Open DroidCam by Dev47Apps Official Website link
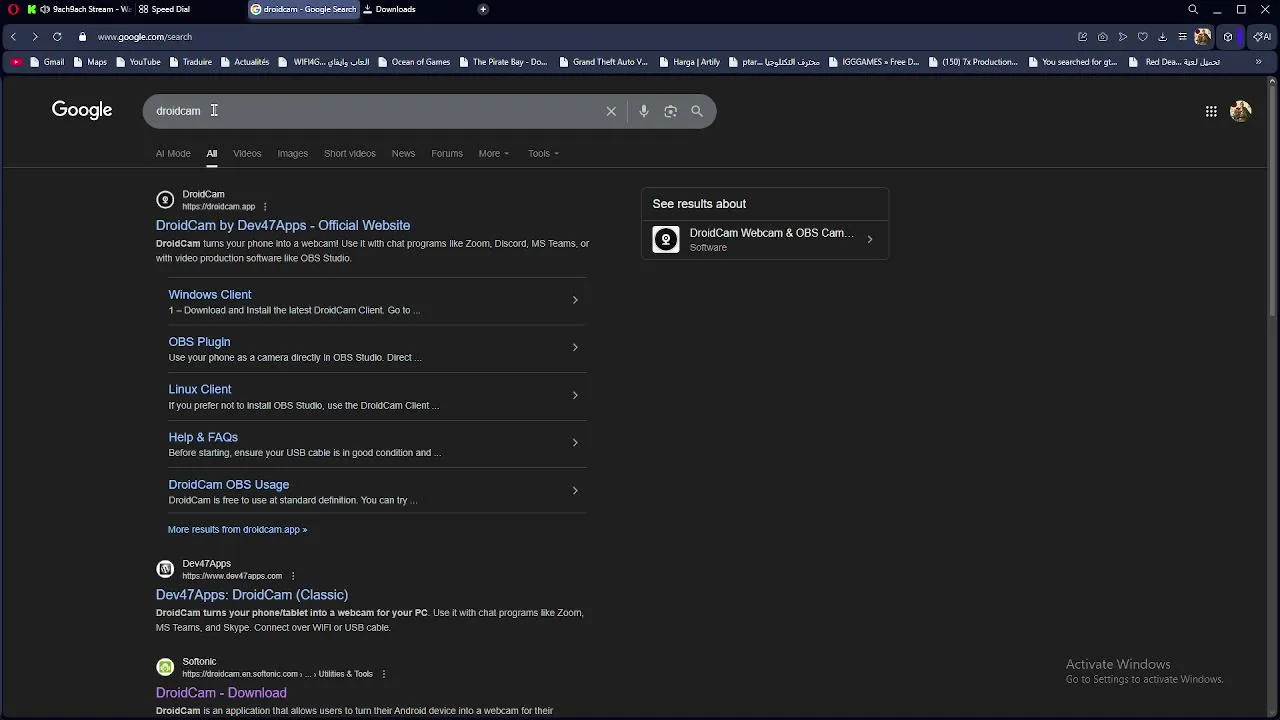This screenshot has width=1280, height=720. click(283, 226)
